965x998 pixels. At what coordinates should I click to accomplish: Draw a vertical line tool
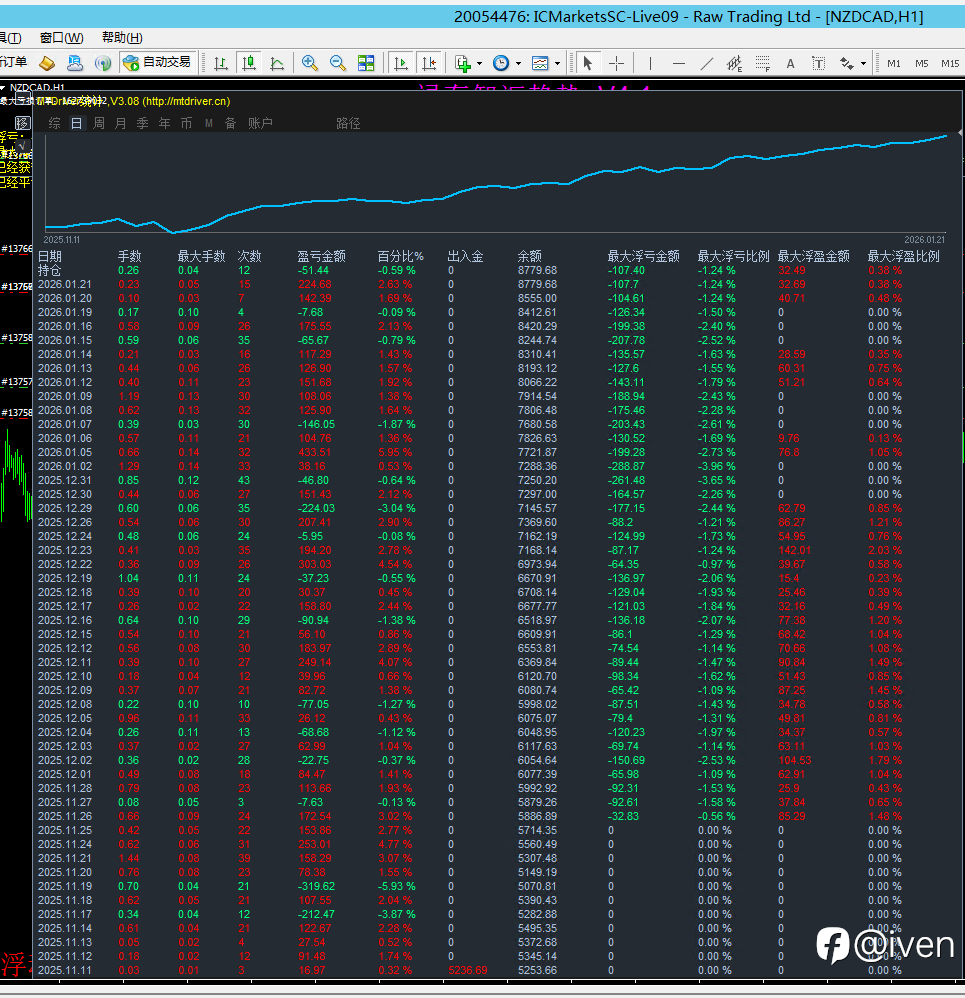tap(650, 63)
